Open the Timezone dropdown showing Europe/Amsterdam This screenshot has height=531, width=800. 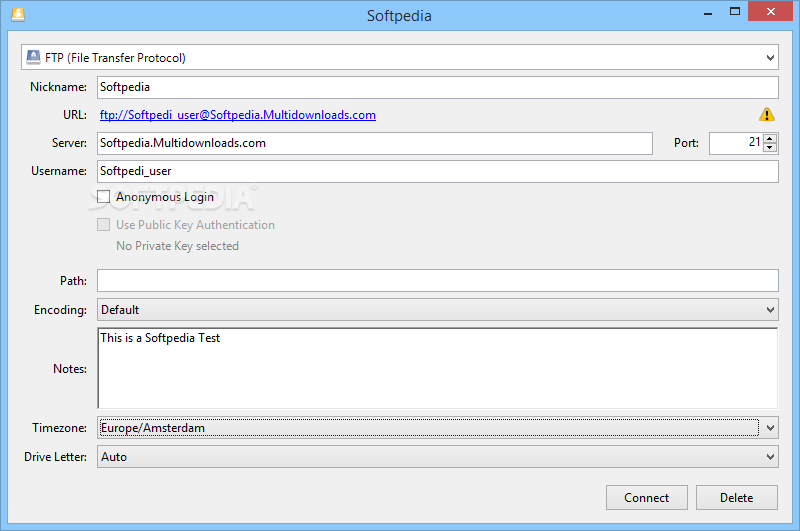click(438, 428)
